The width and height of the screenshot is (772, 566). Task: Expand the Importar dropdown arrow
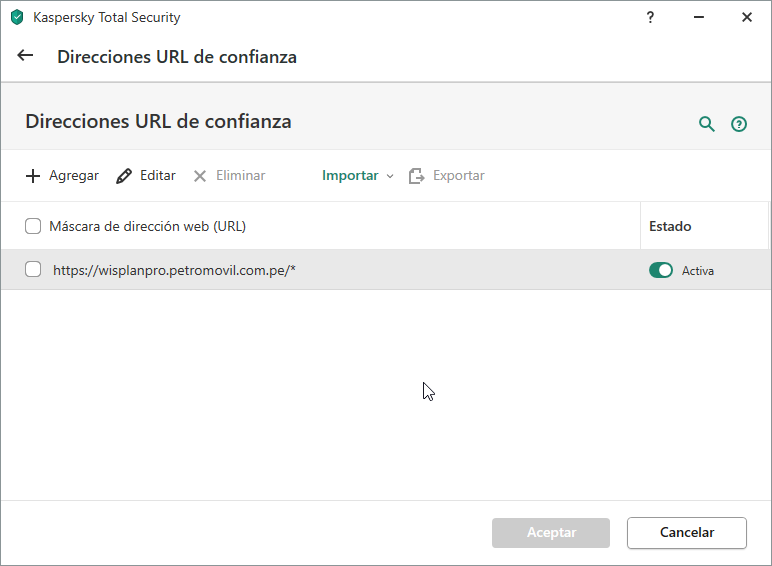[390, 176]
